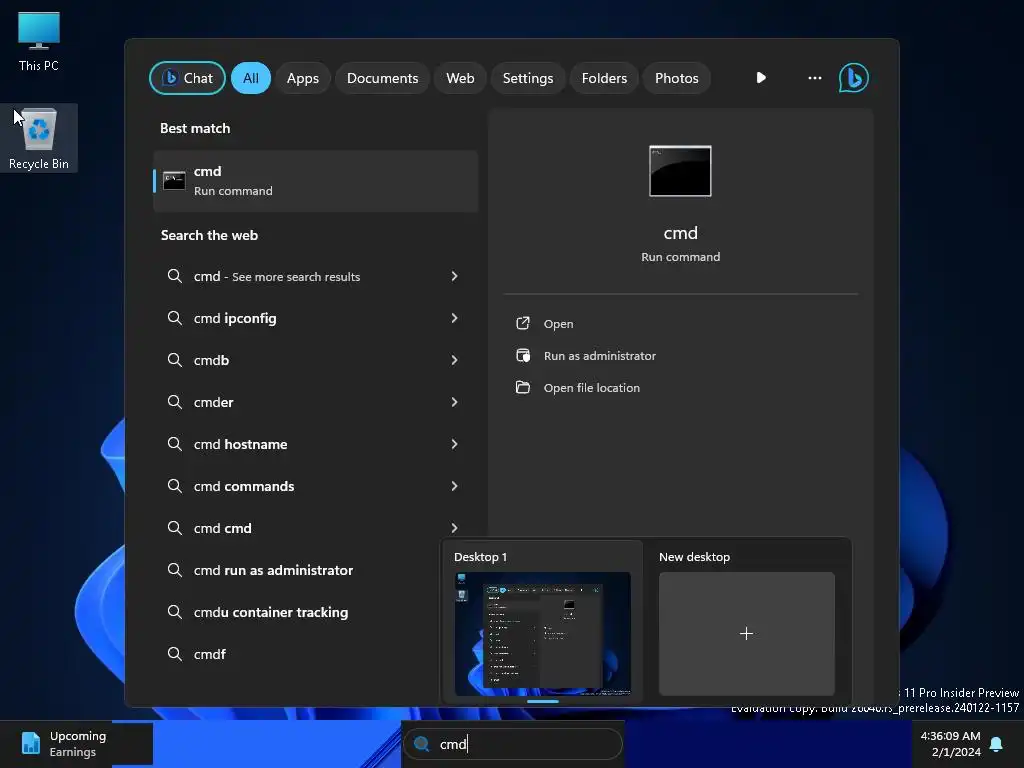Switch to the Photos filter
1024x768 pixels.
[x=677, y=78]
